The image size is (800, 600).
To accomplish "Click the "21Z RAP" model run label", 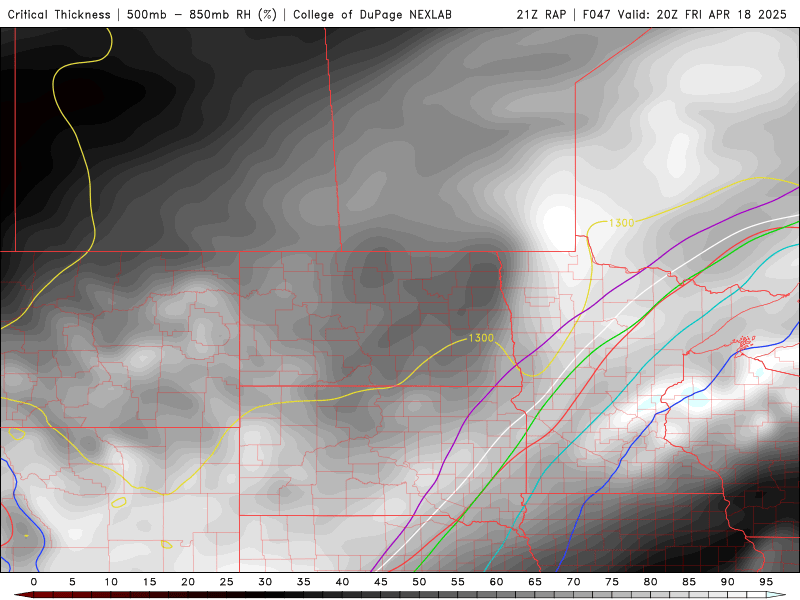I will (x=541, y=15).
